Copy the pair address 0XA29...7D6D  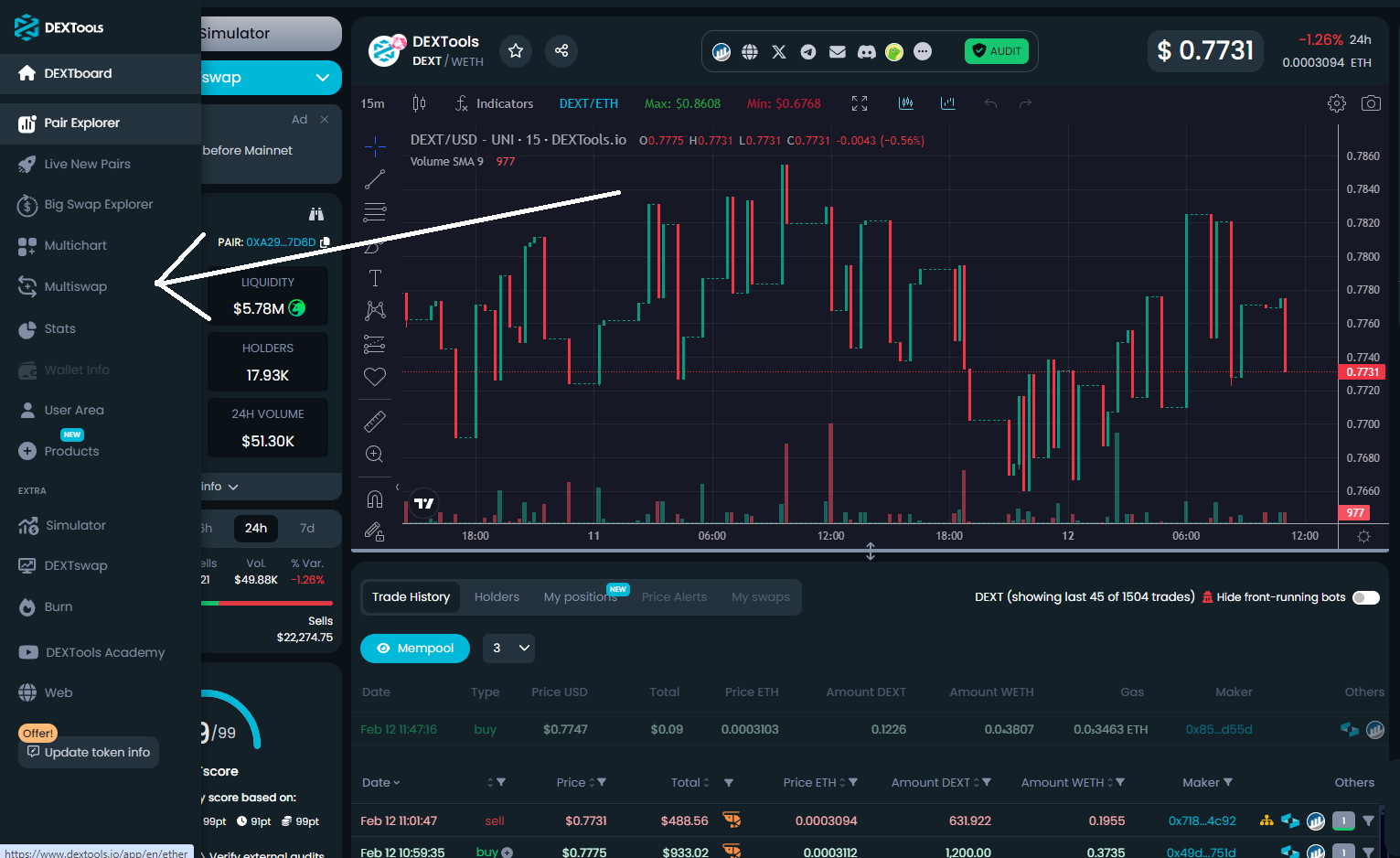coord(325,242)
